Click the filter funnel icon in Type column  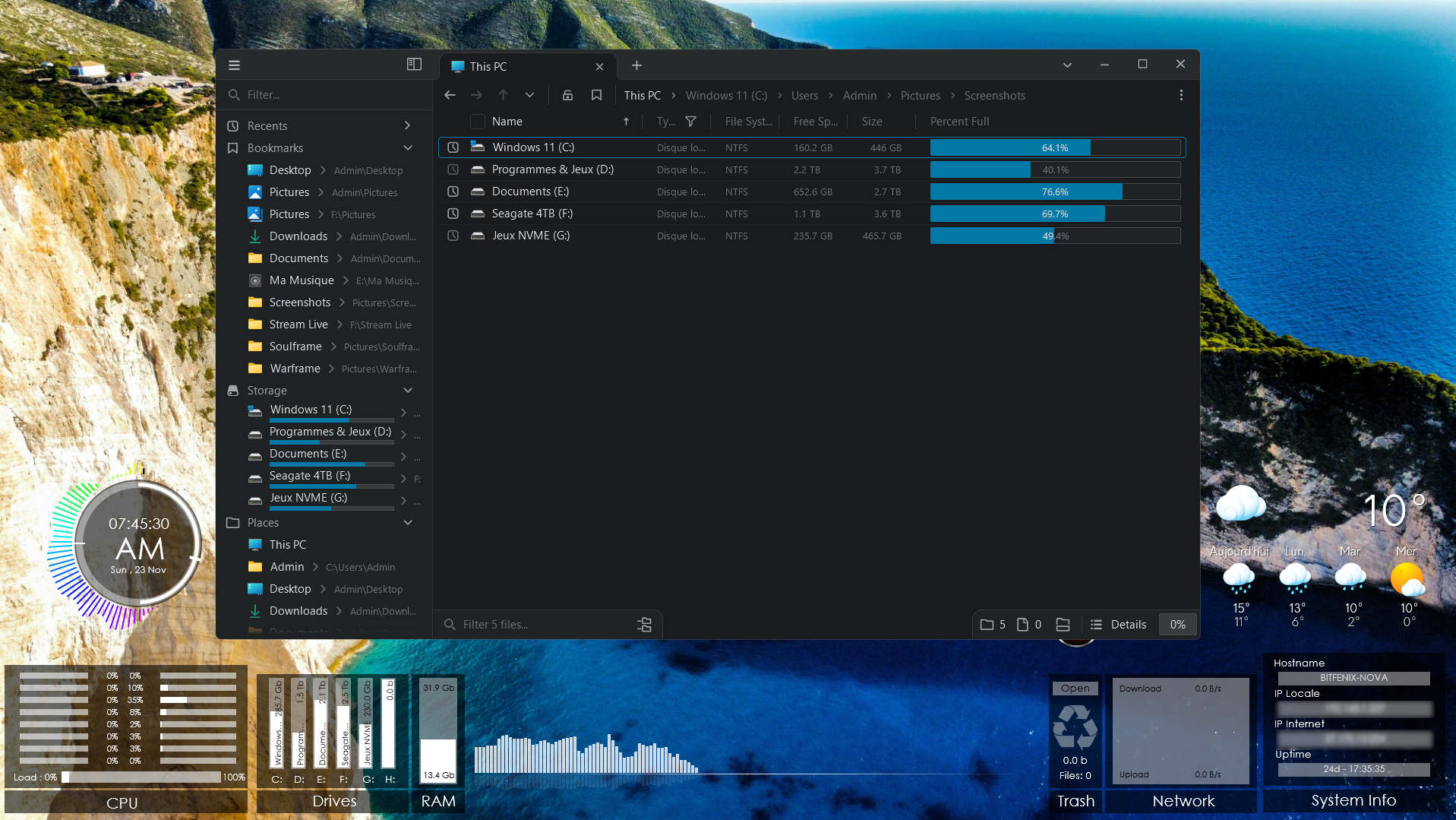[x=690, y=122]
